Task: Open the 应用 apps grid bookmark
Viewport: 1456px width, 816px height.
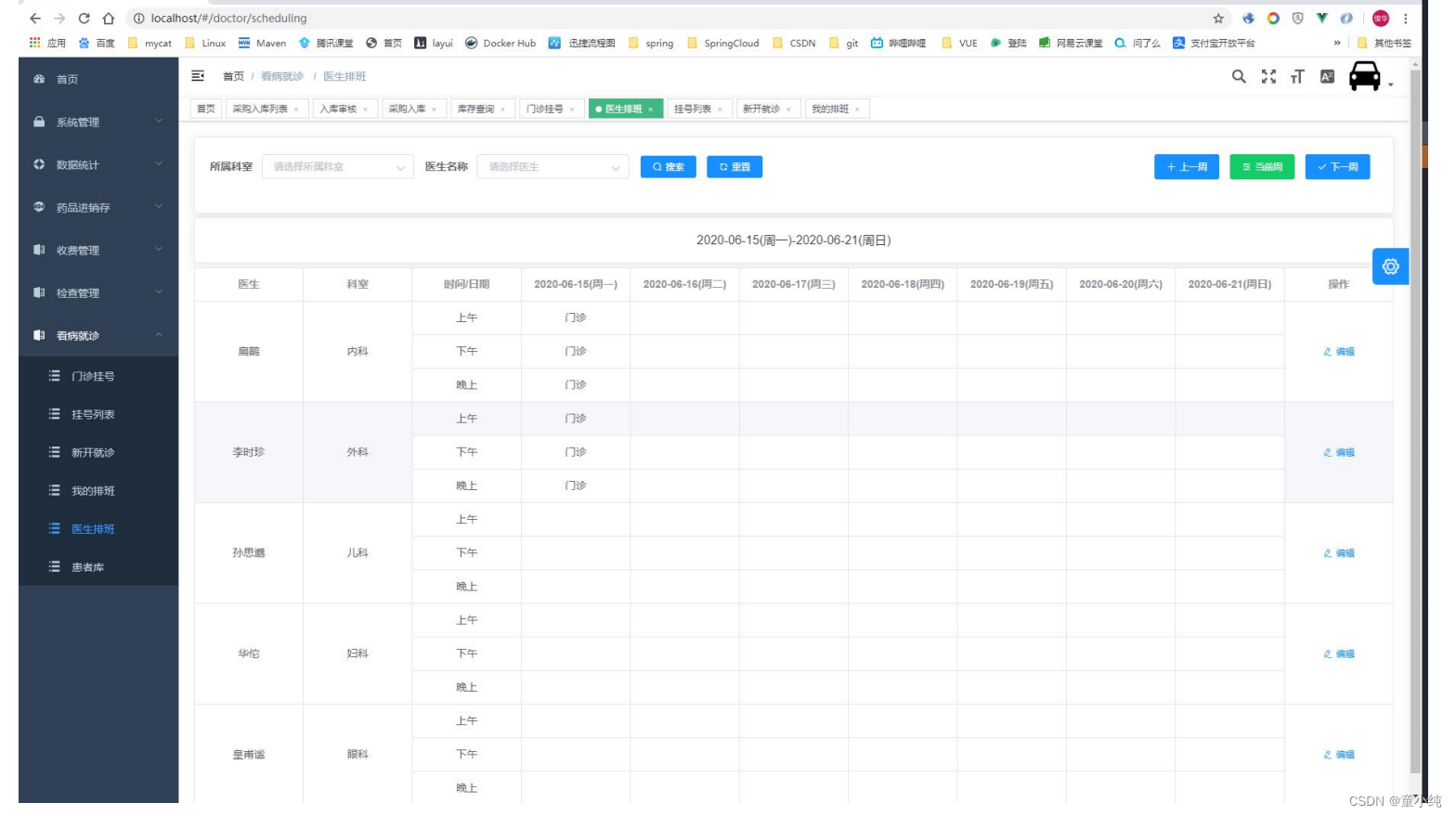Action: pos(47,43)
